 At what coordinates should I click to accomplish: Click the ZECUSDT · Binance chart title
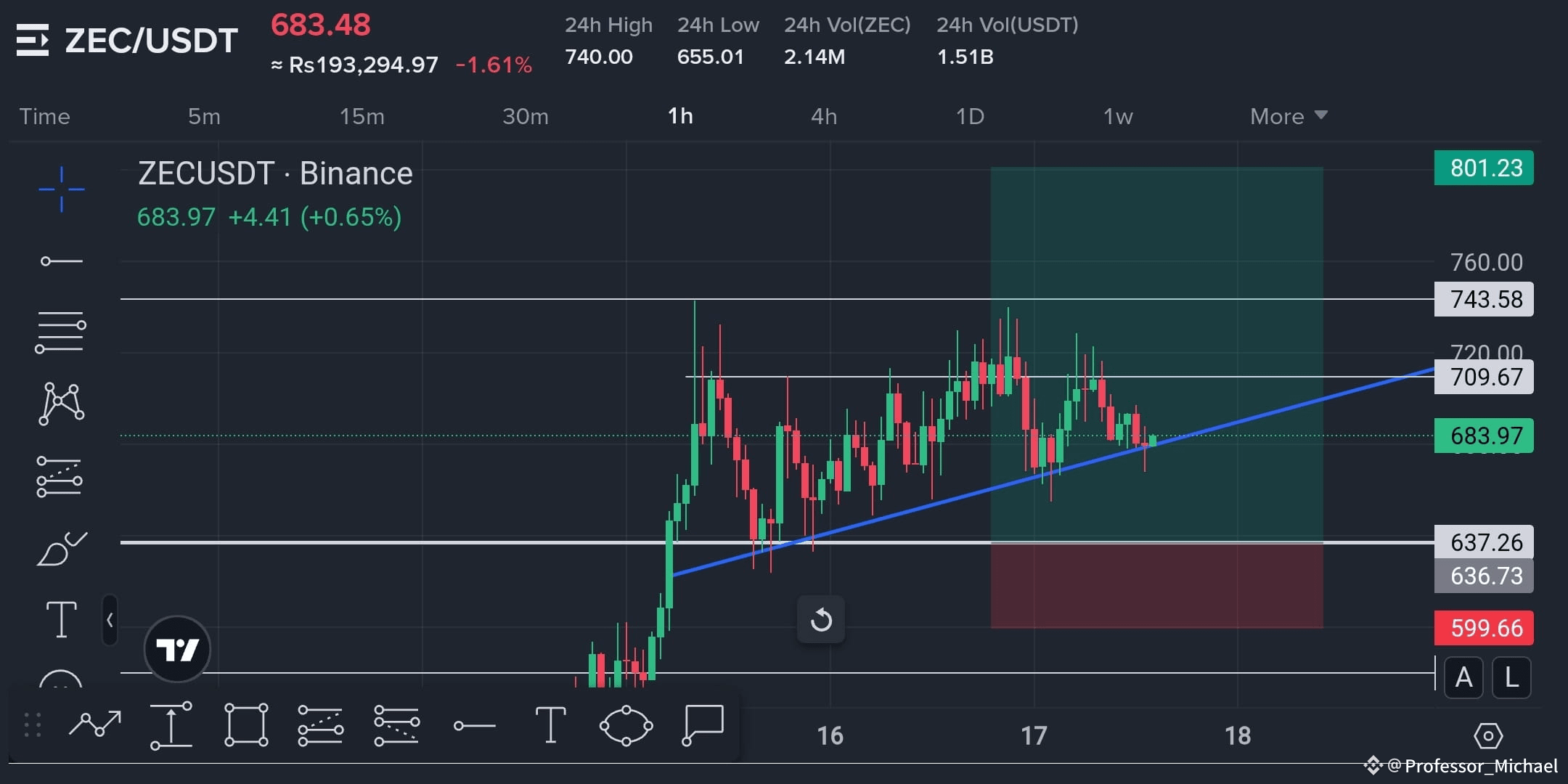pyautogui.click(x=275, y=173)
